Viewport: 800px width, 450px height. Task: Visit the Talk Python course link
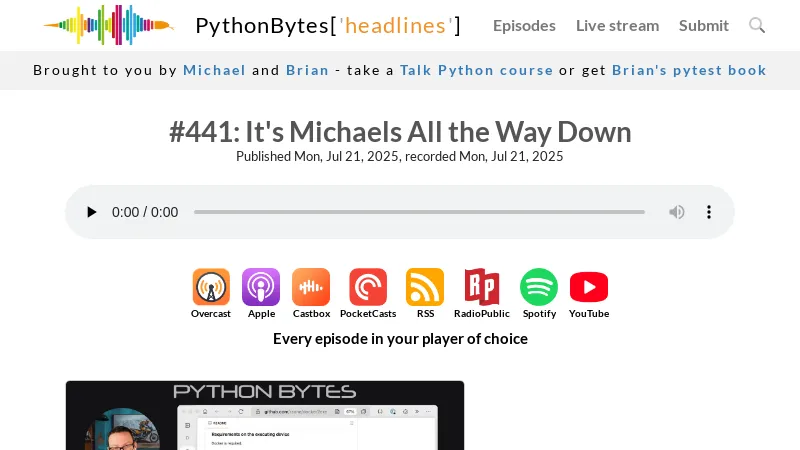pyautogui.click(x=476, y=70)
